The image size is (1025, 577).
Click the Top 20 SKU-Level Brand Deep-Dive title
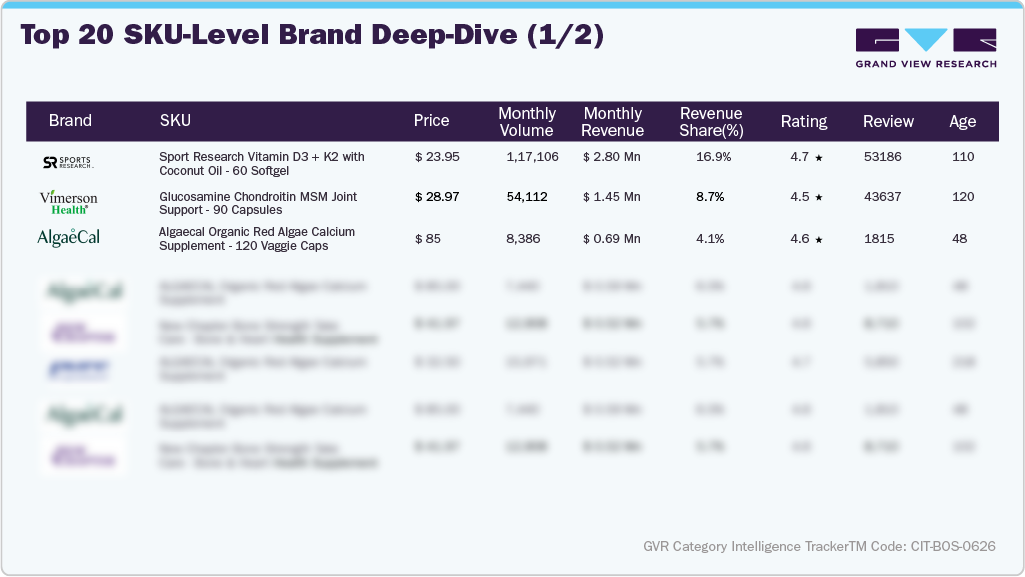point(312,35)
